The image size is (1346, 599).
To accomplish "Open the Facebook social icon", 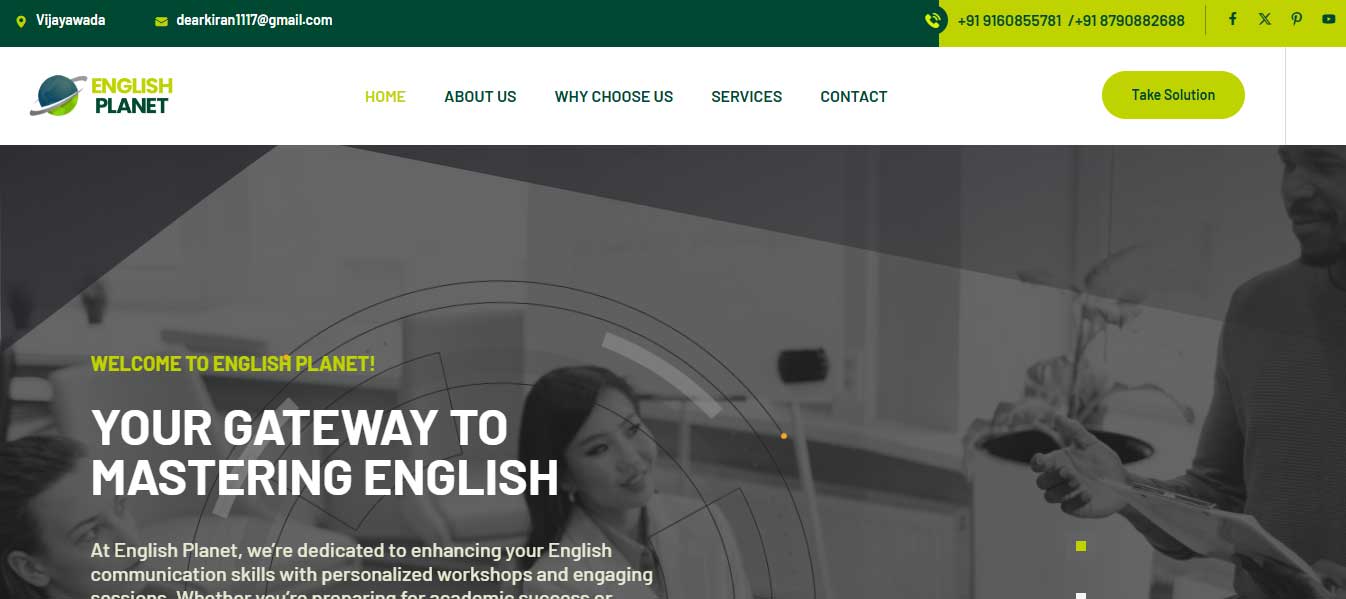I will coord(1232,19).
